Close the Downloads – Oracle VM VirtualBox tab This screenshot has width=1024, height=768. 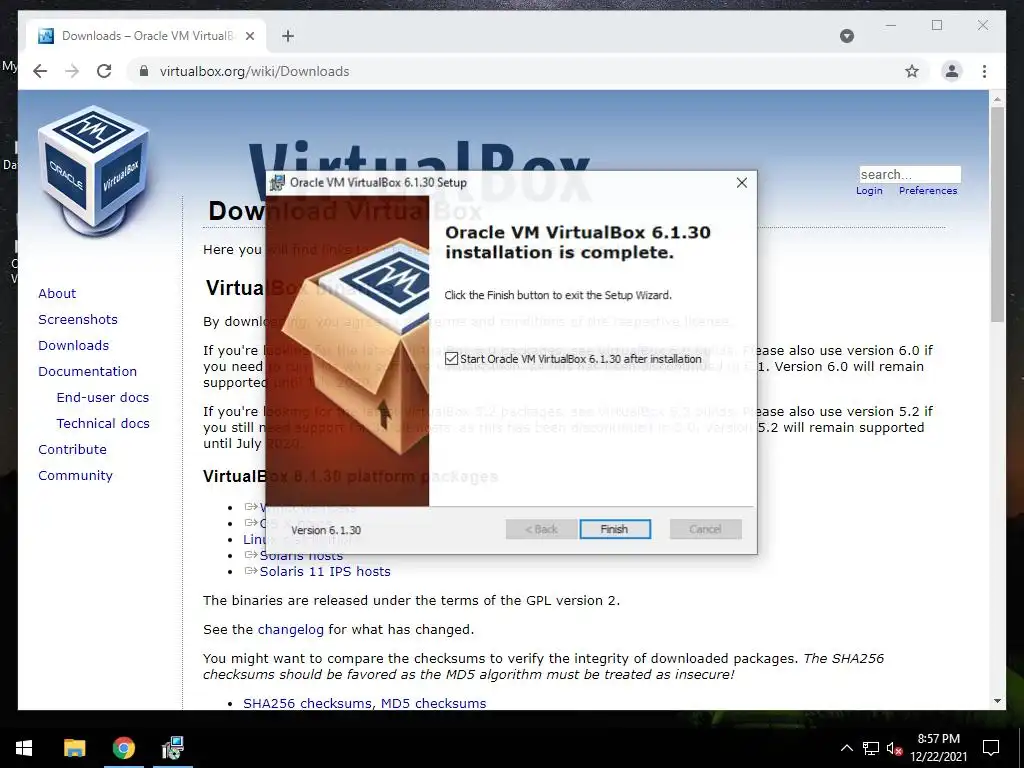[249, 36]
